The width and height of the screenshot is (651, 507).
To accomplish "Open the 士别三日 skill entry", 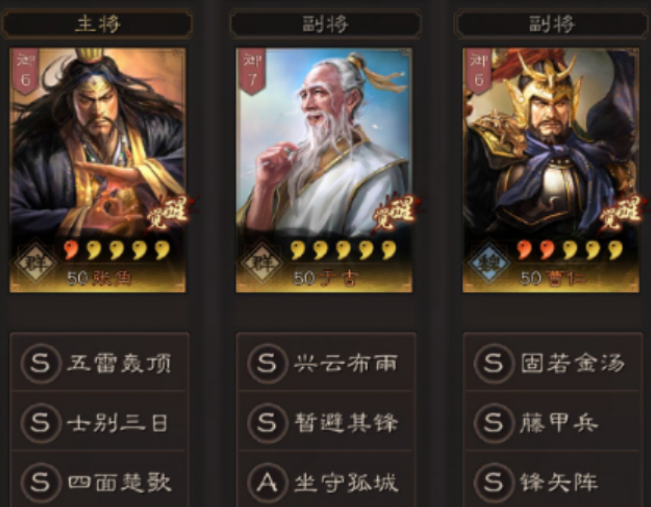I will [100, 421].
